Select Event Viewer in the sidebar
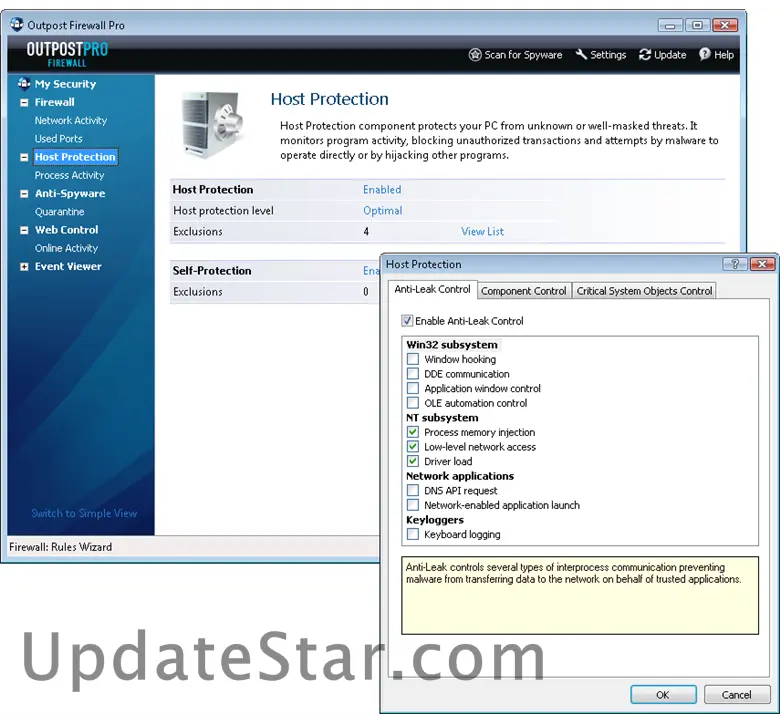 click(x=68, y=267)
